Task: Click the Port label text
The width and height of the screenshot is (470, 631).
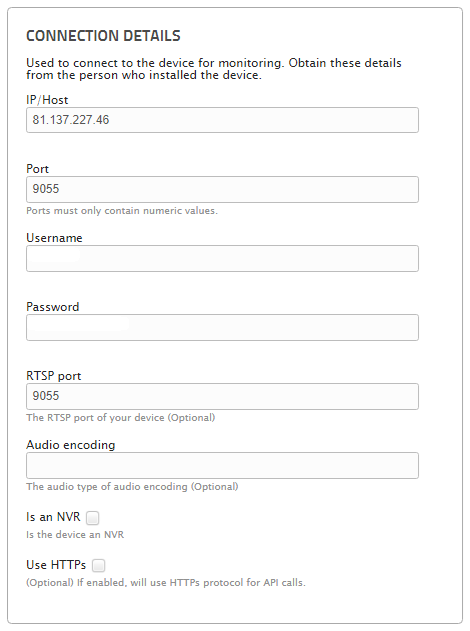Action: pos(37,169)
